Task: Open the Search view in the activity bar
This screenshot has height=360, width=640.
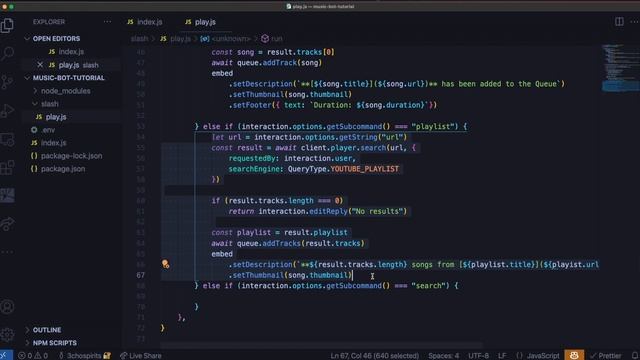Action: click(x=7, y=53)
